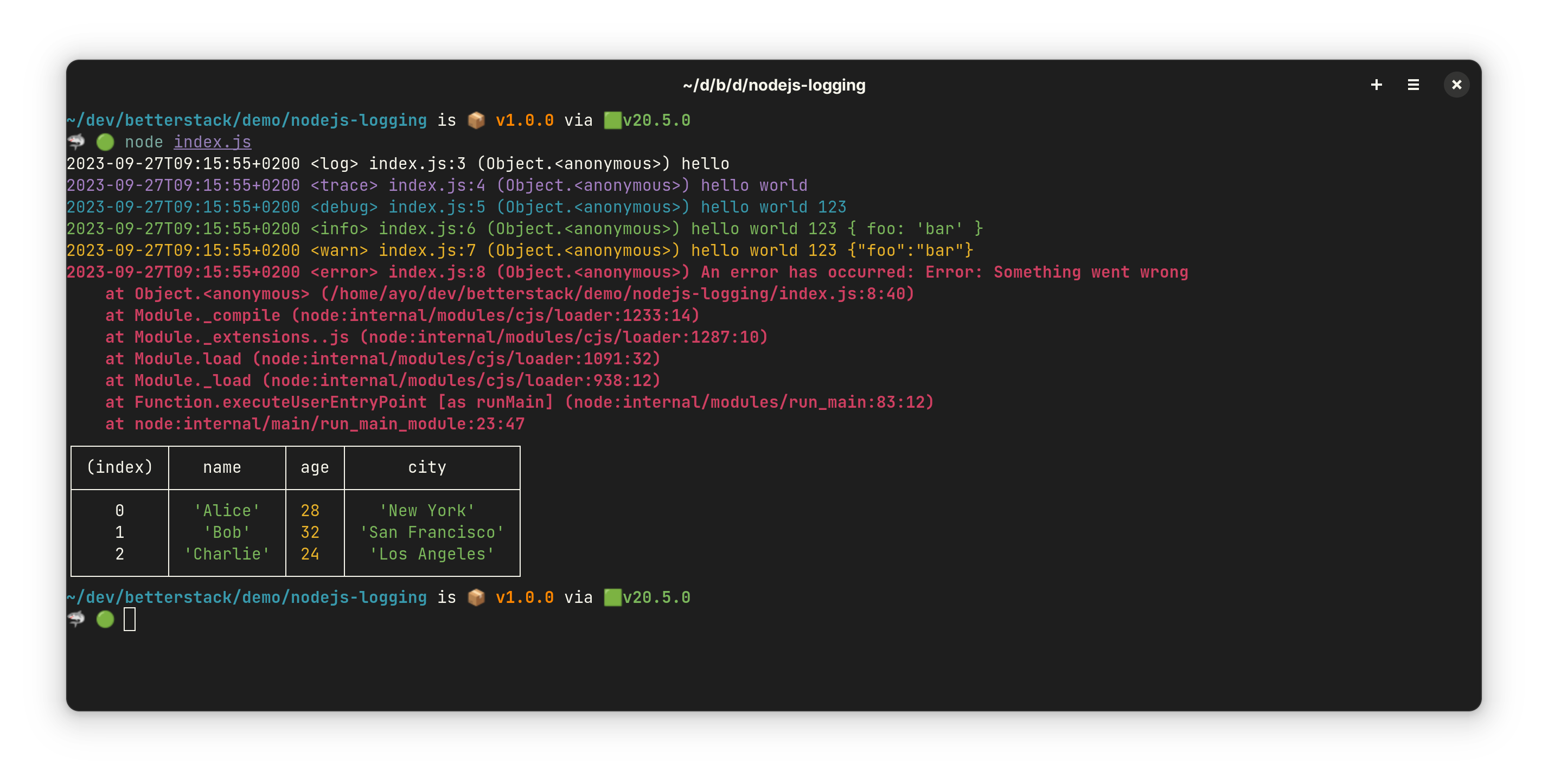This screenshot has height=784, width=1548.
Task: Click the top prompt path ~/dev/betterstack/demo/nodejs-logging
Action: coord(247,120)
